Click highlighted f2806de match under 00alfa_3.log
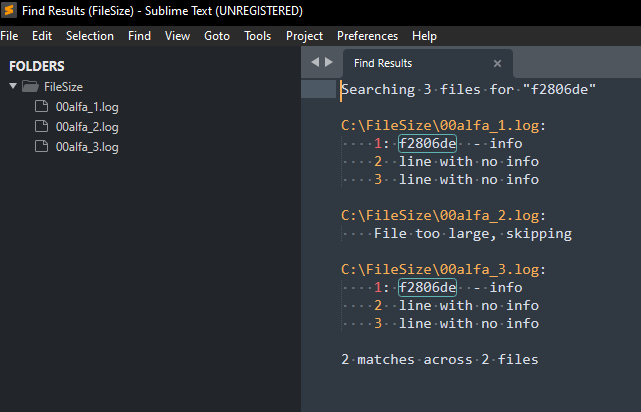This screenshot has width=641, height=412. pos(427,287)
